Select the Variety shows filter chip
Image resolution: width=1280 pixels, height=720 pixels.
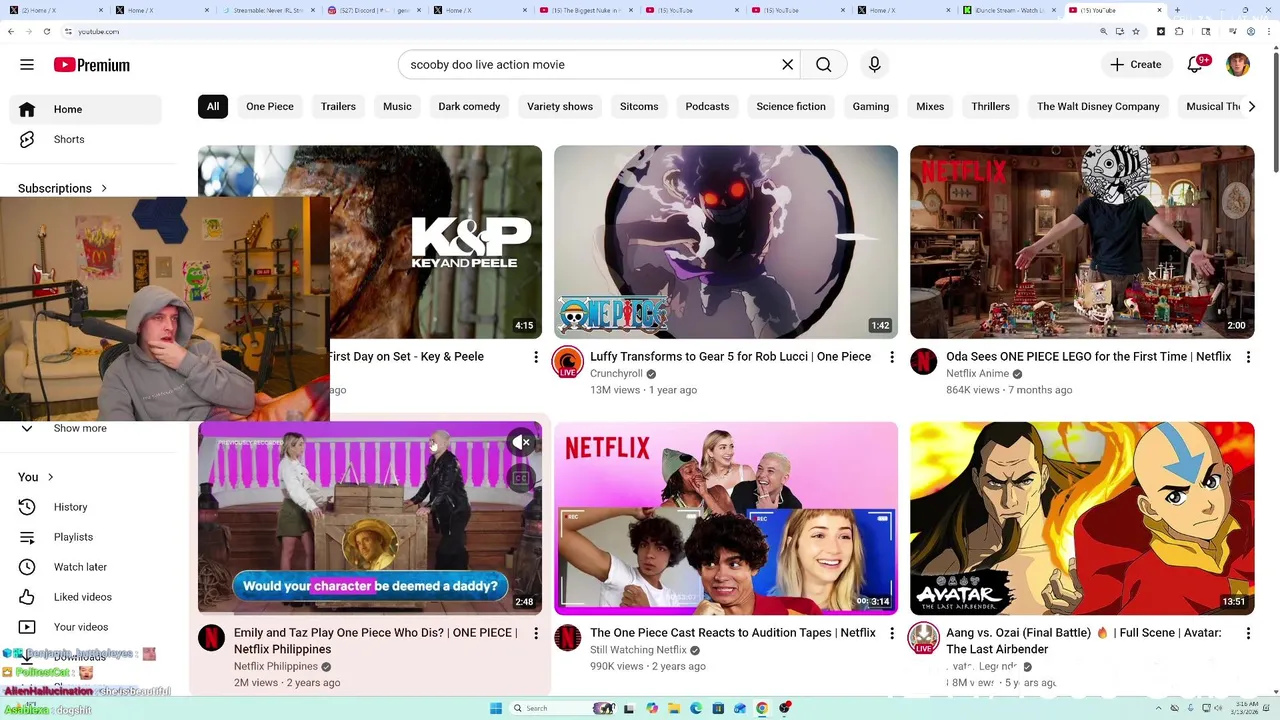[560, 107]
